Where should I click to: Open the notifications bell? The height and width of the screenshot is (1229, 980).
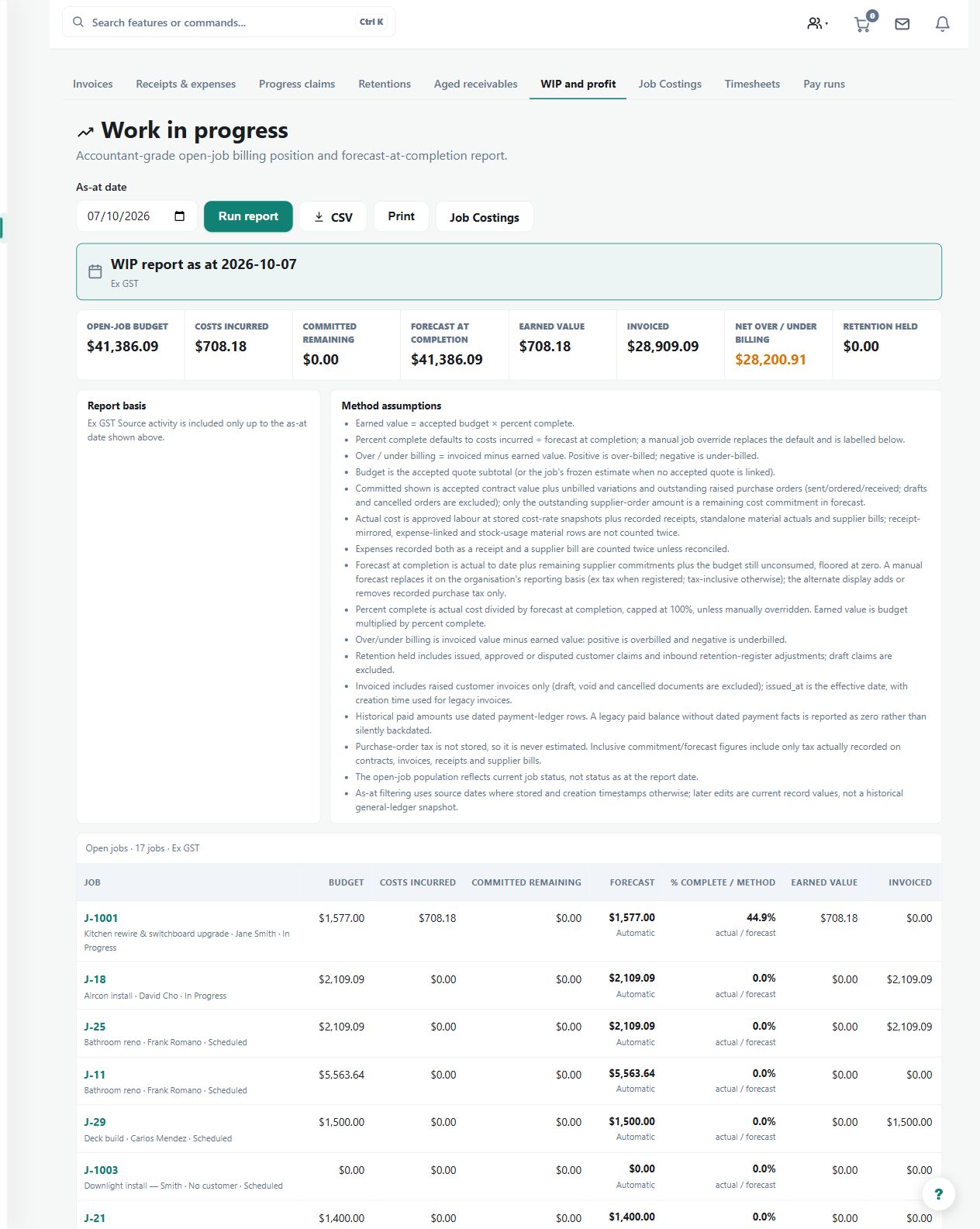tap(943, 24)
